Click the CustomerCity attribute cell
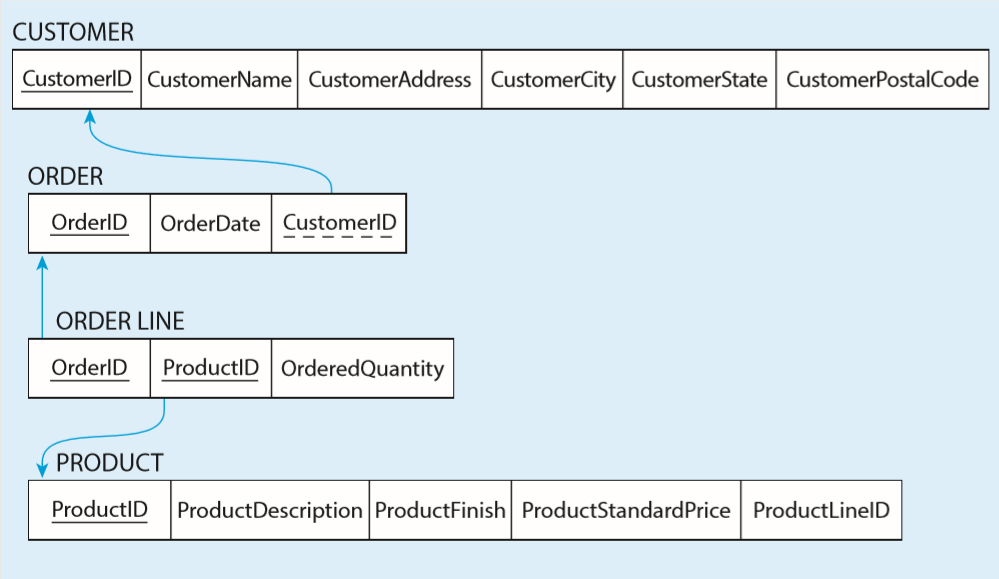This screenshot has width=999, height=579. pyautogui.click(x=552, y=79)
